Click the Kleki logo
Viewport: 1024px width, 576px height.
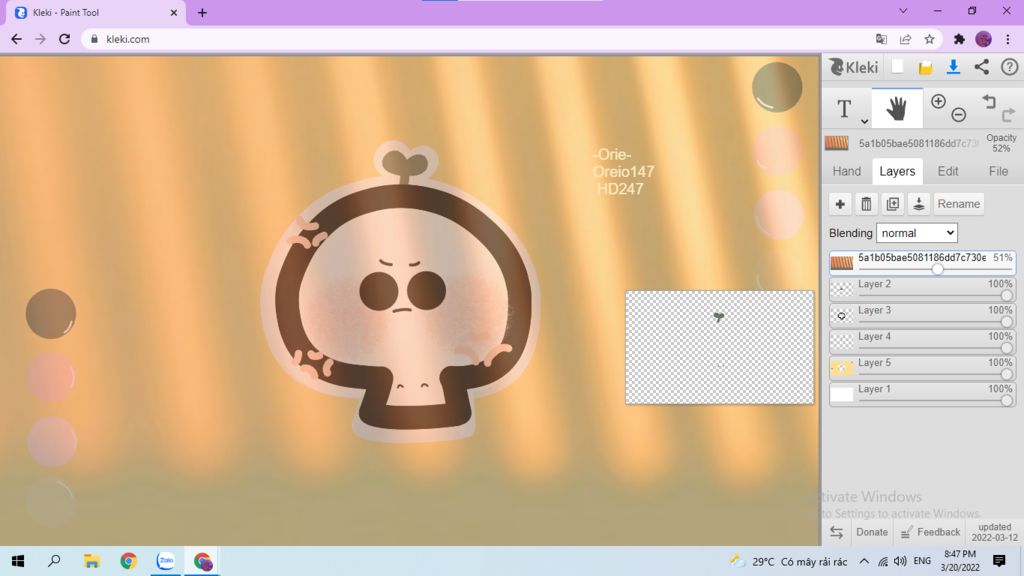(853, 67)
